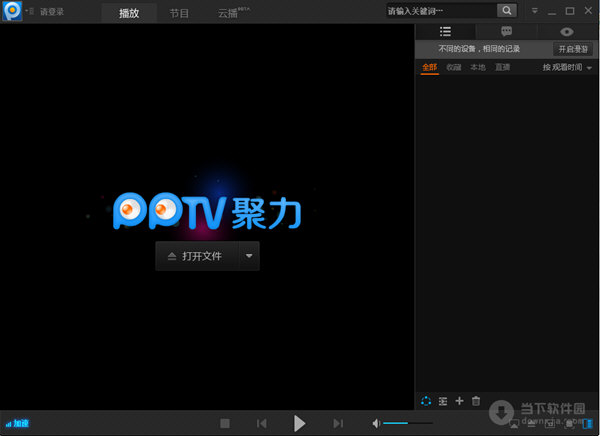Click the previous track button
The width and height of the screenshot is (600, 436).
click(x=262, y=423)
